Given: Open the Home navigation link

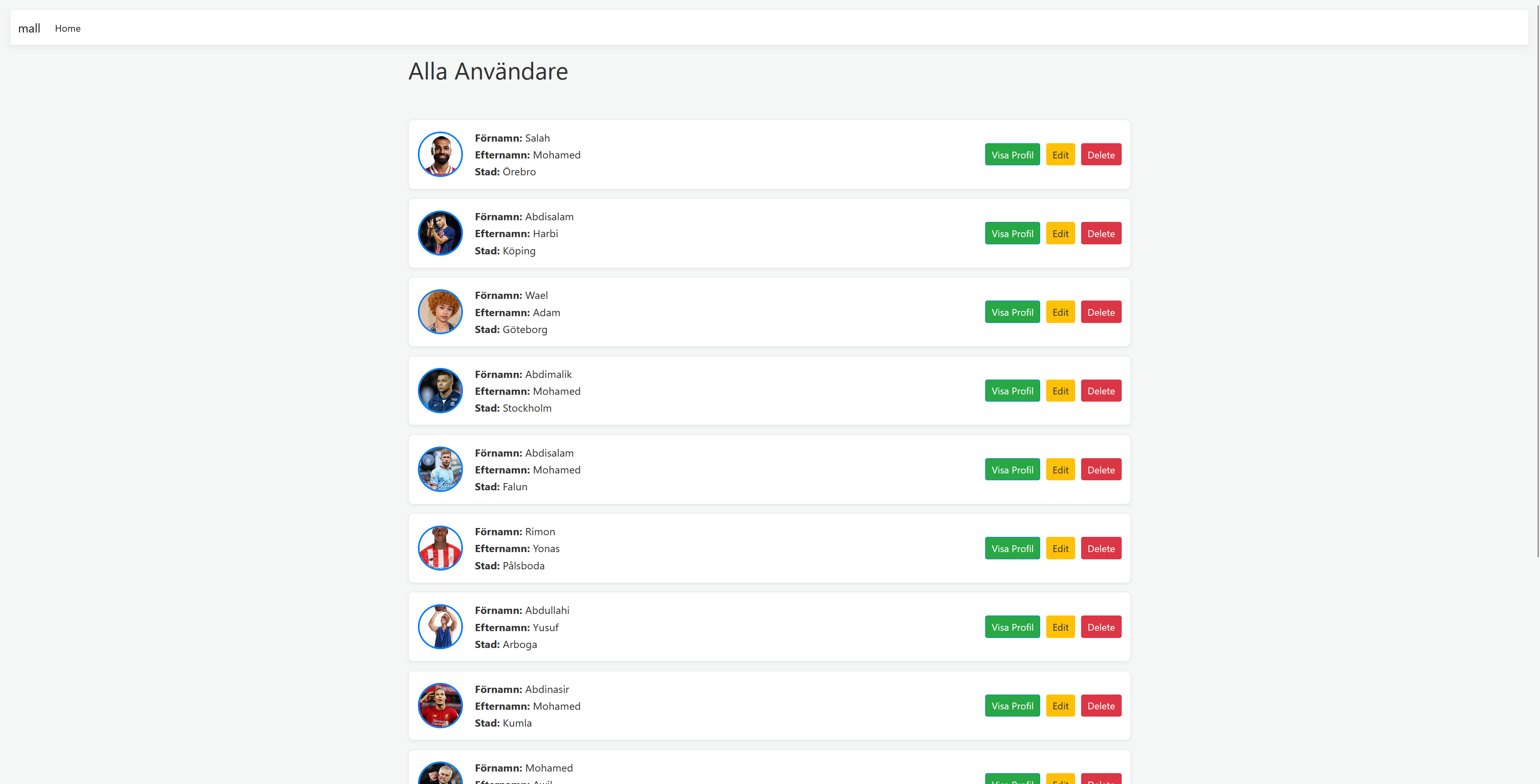Looking at the screenshot, I should pos(67,28).
